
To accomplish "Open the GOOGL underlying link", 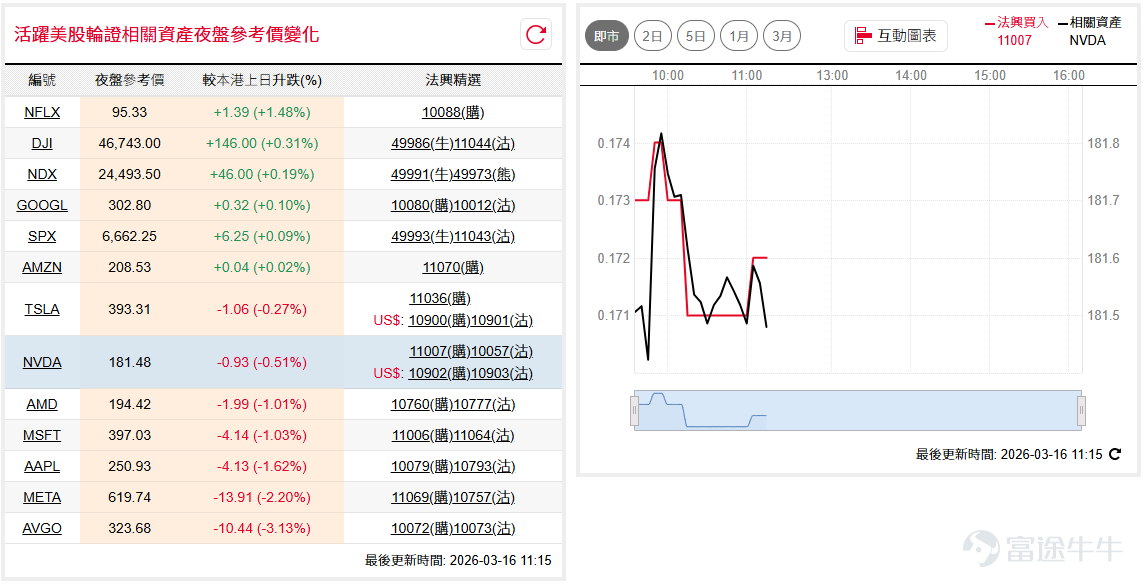I will click(42, 205).
